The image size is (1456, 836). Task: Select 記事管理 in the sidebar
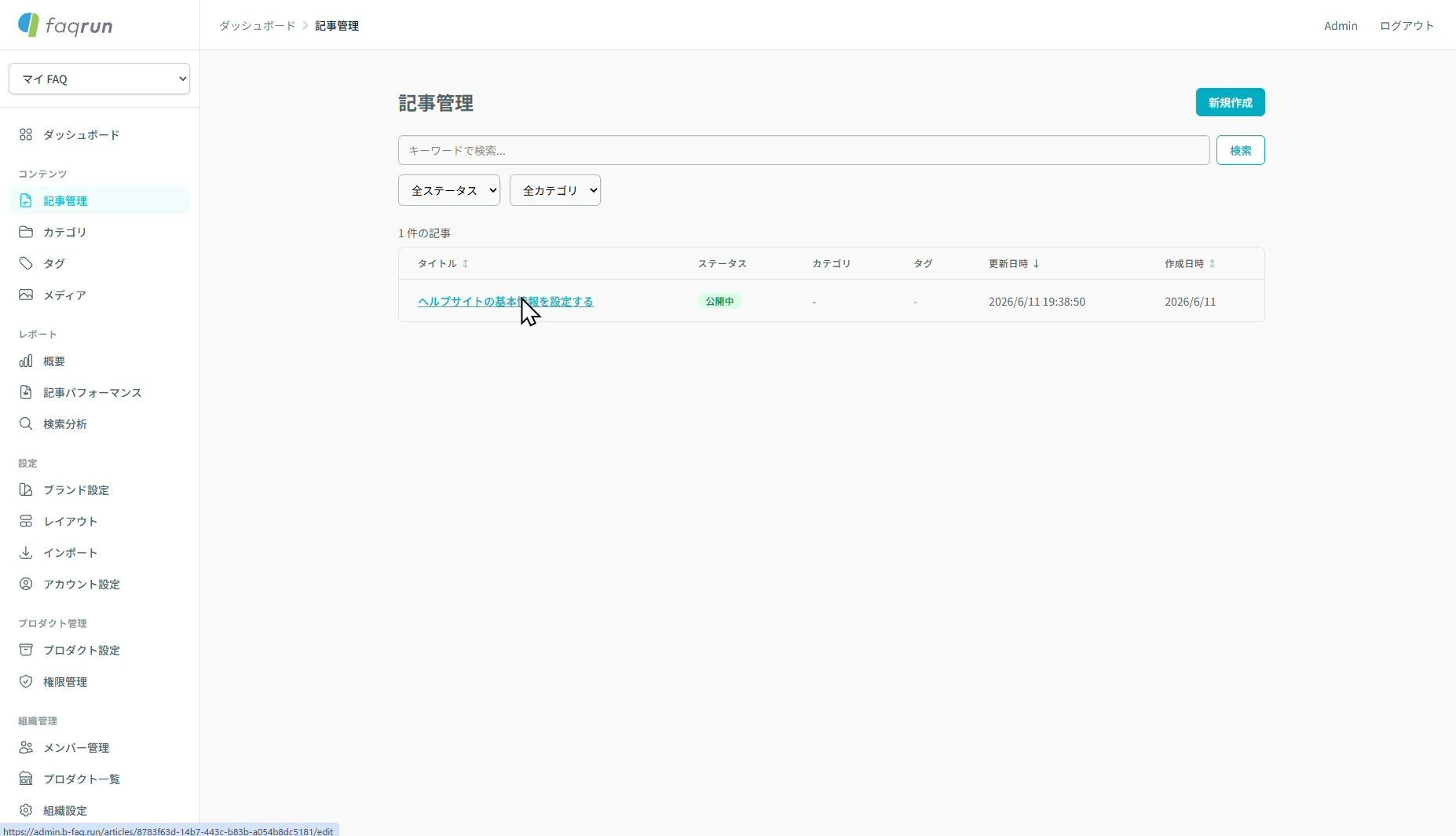(x=99, y=200)
